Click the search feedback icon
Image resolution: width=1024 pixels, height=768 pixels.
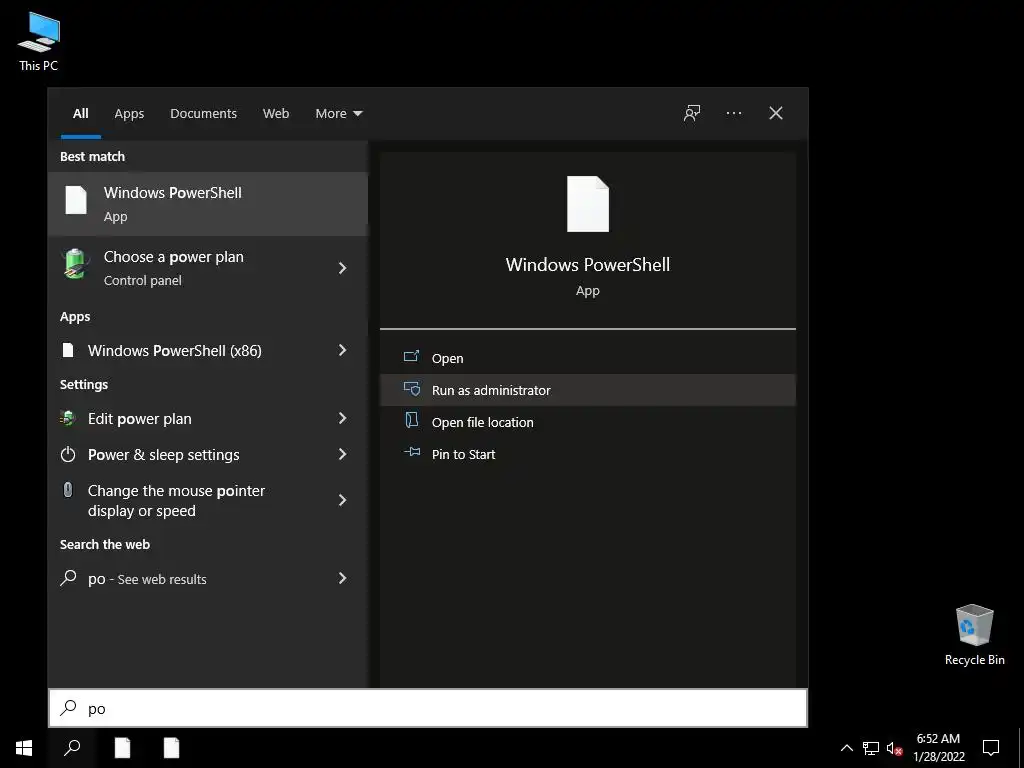click(x=692, y=113)
